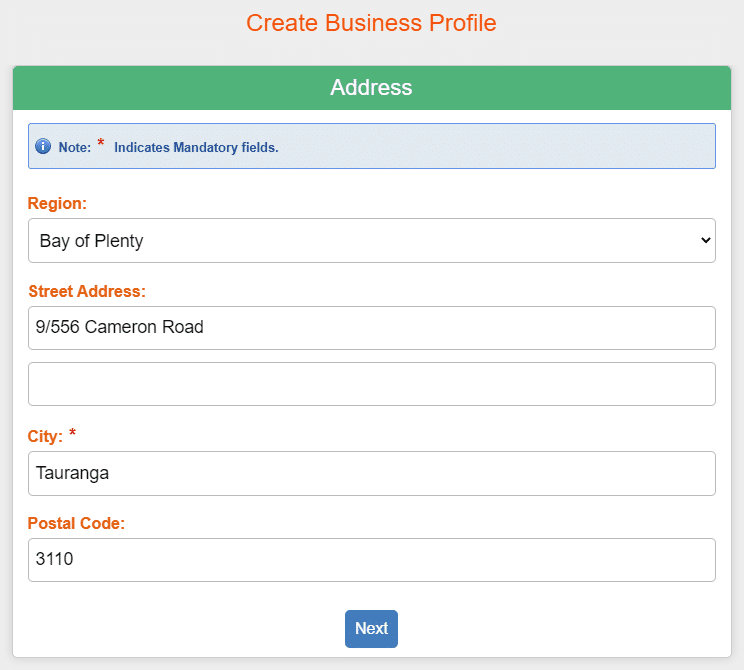Click the red asterisk beside City
This screenshot has width=744, height=670.
[72, 433]
